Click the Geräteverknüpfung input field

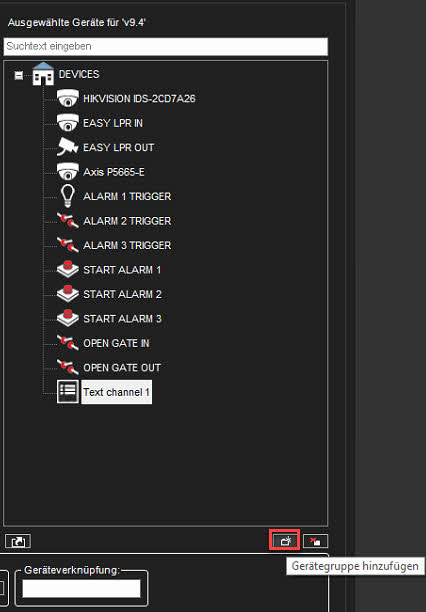point(81,588)
